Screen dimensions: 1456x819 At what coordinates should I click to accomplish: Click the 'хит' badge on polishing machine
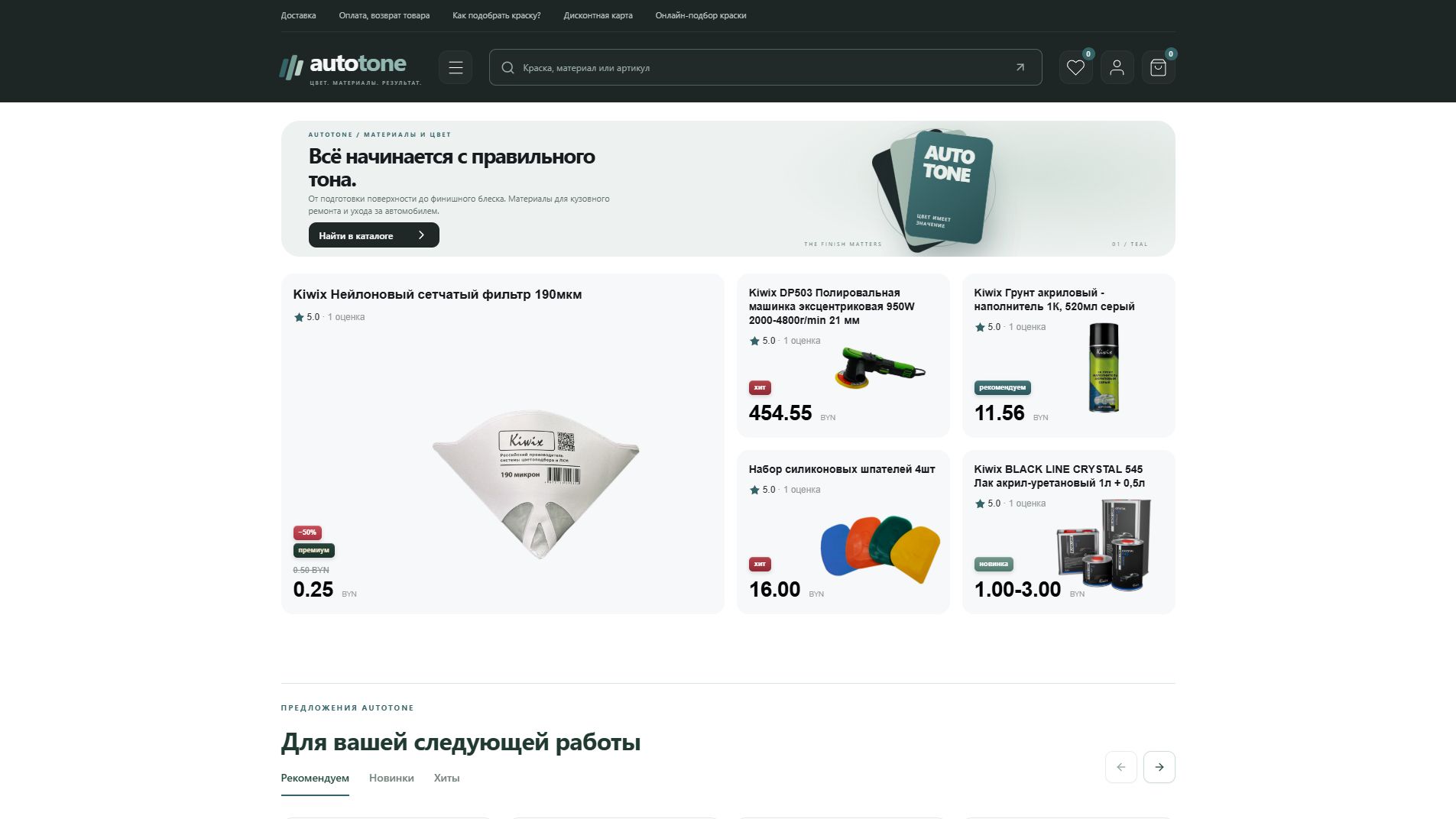click(760, 387)
